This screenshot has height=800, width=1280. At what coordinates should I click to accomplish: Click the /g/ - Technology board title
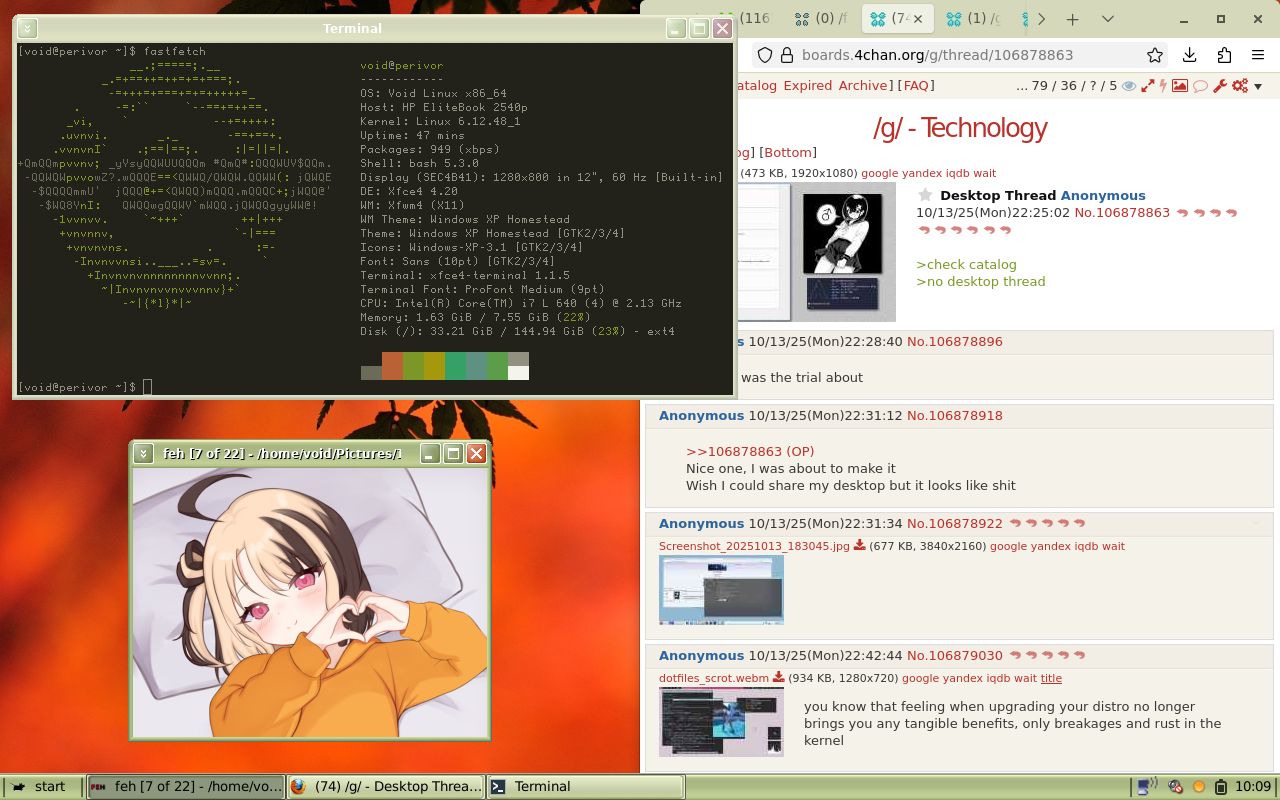[959, 128]
